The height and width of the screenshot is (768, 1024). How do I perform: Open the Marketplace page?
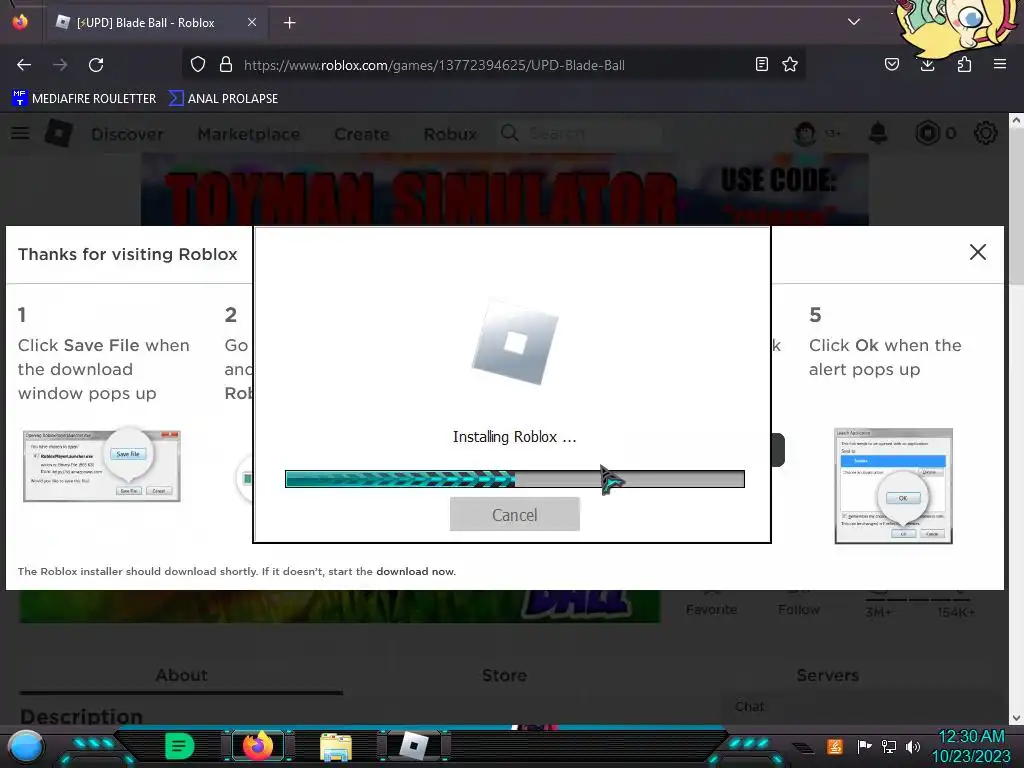[x=249, y=134]
